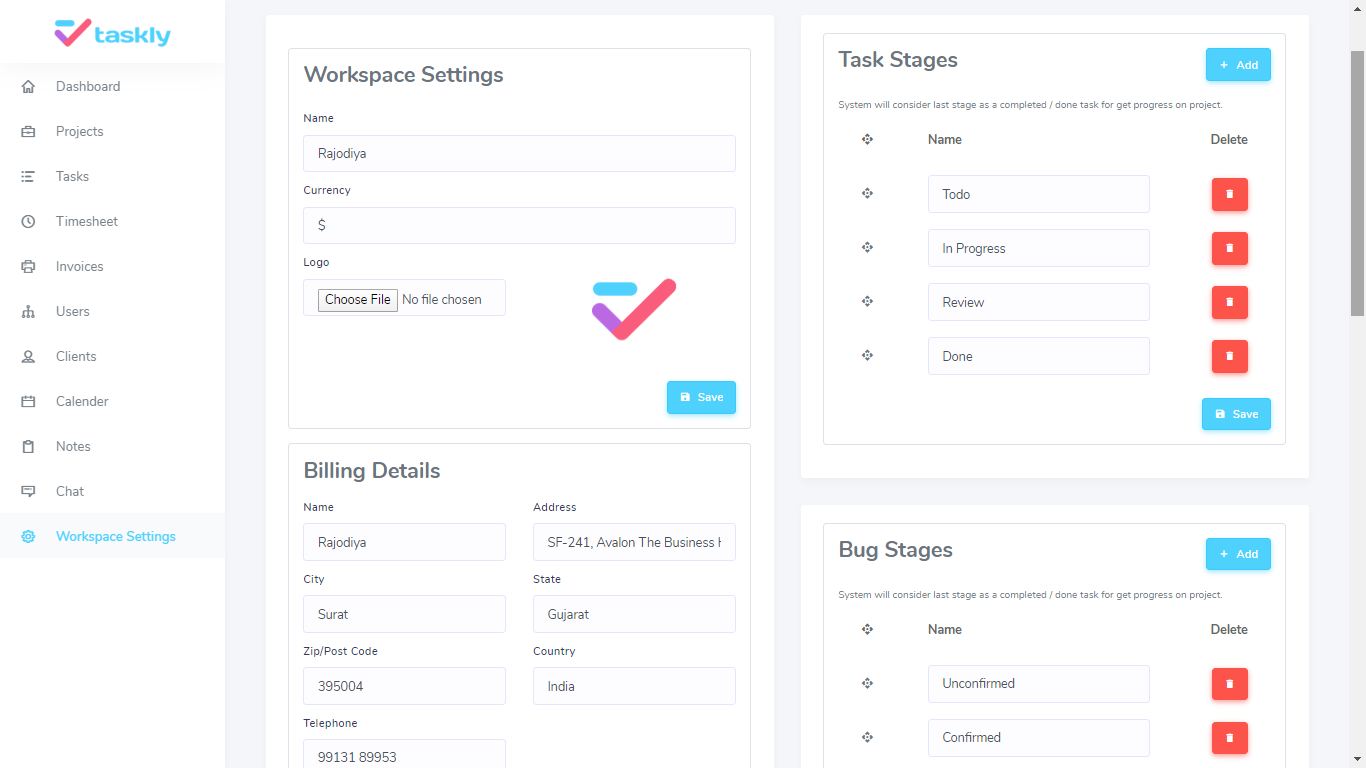Screen dimensions: 1366x768
Task: Open Invoices using its sidebar icon
Action: tap(28, 266)
